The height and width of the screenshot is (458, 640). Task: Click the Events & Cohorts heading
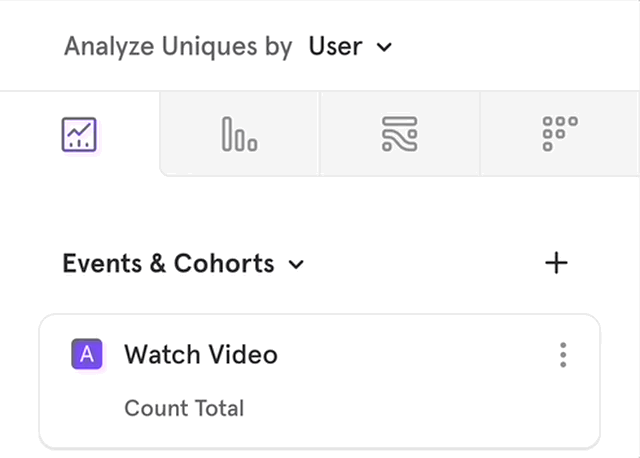(x=168, y=264)
